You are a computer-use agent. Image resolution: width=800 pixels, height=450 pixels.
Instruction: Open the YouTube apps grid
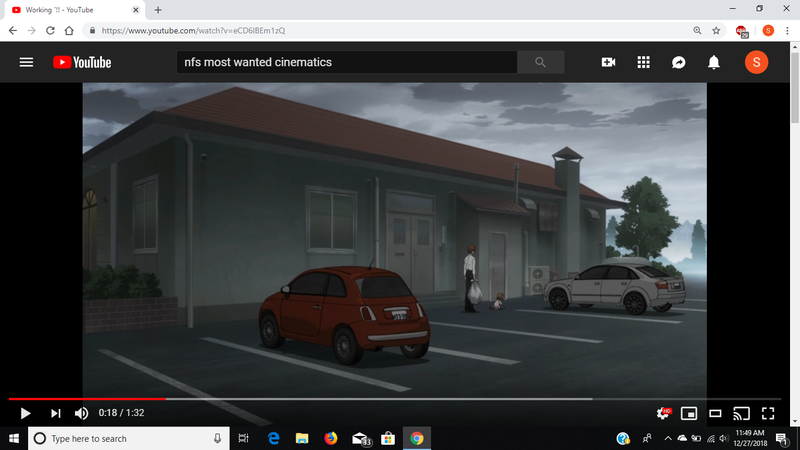click(x=643, y=62)
